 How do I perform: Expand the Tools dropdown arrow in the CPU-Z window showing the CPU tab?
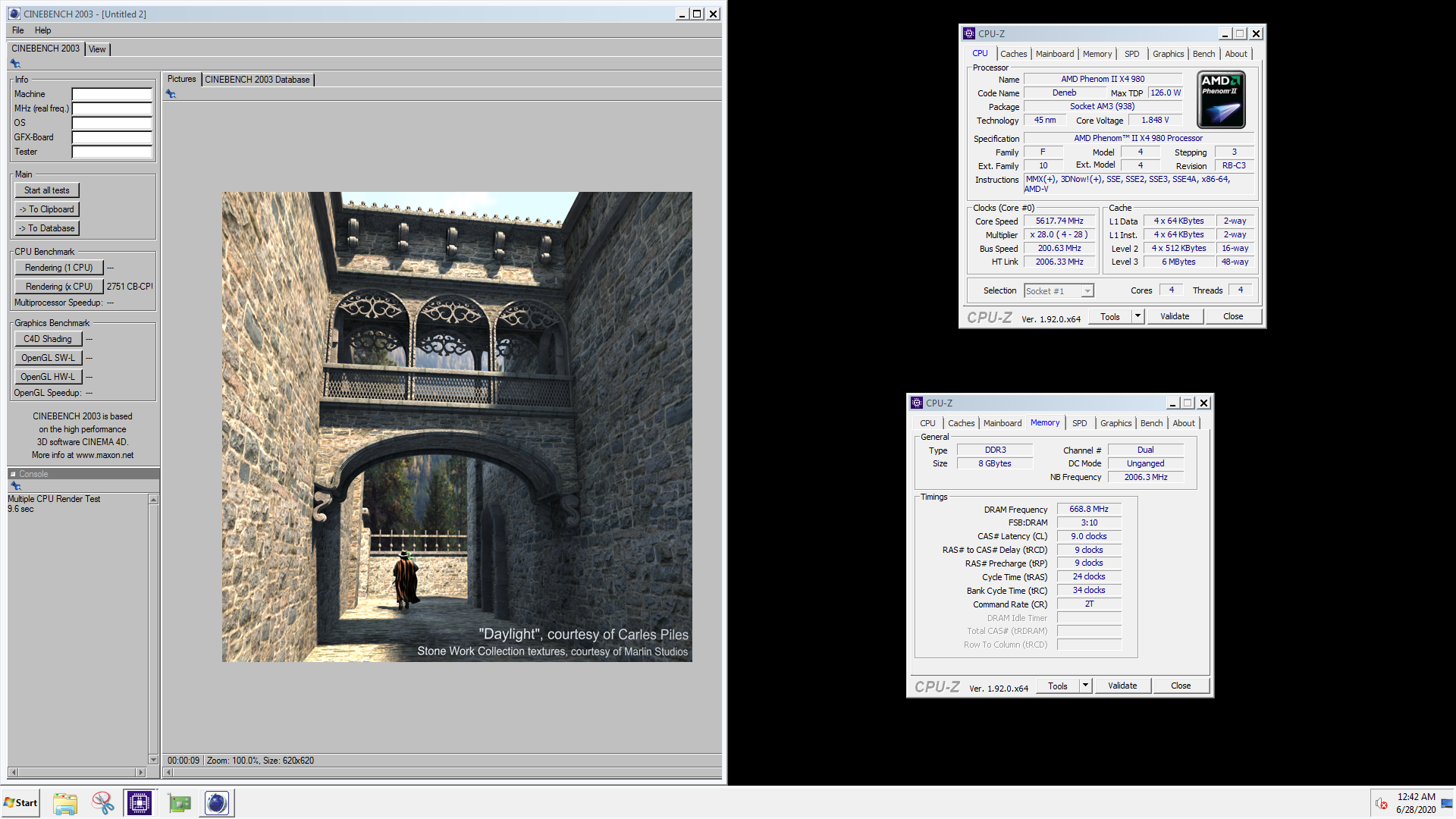pos(1137,316)
